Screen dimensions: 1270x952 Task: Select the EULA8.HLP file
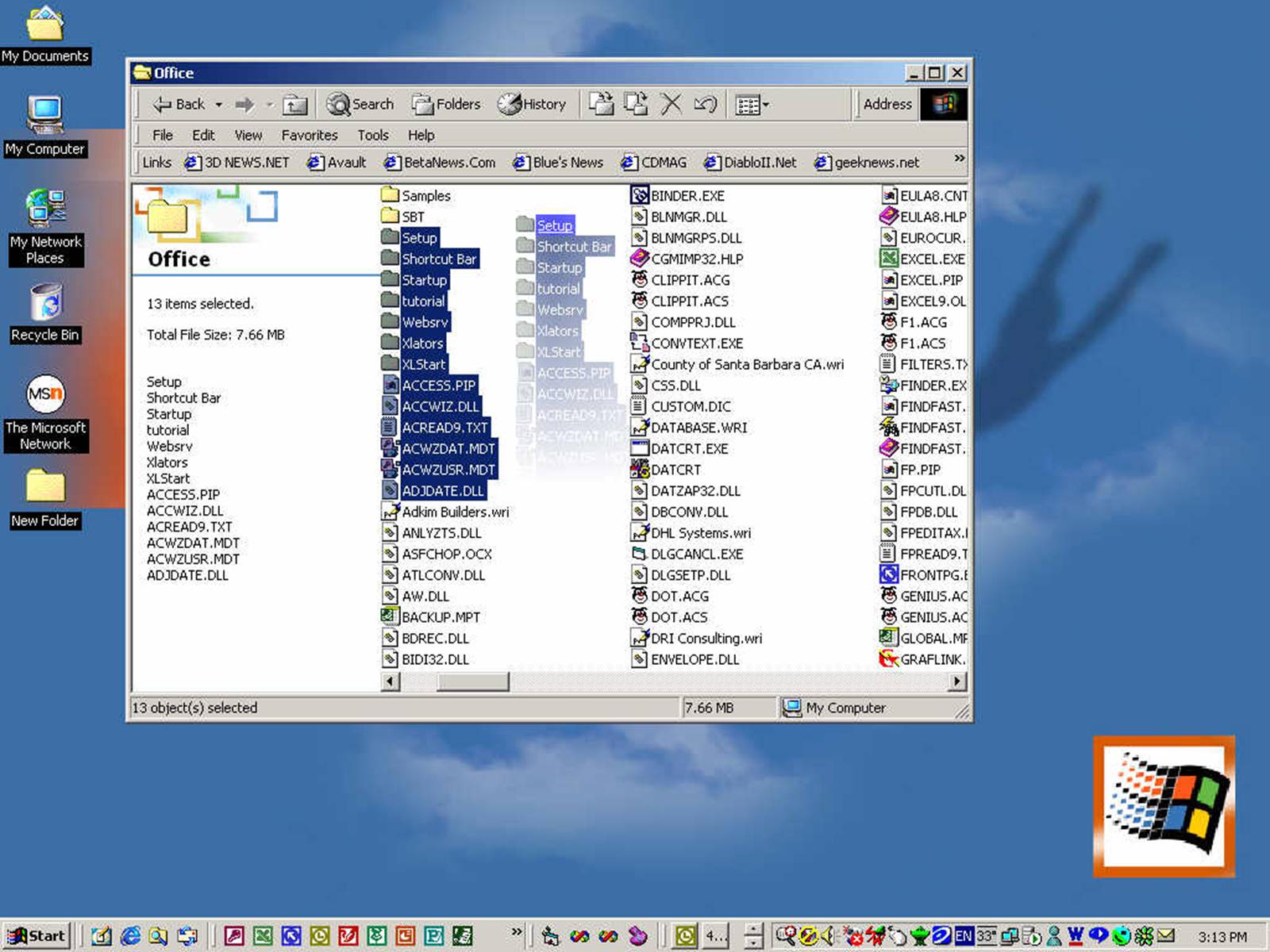pyautogui.click(x=923, y=216)
